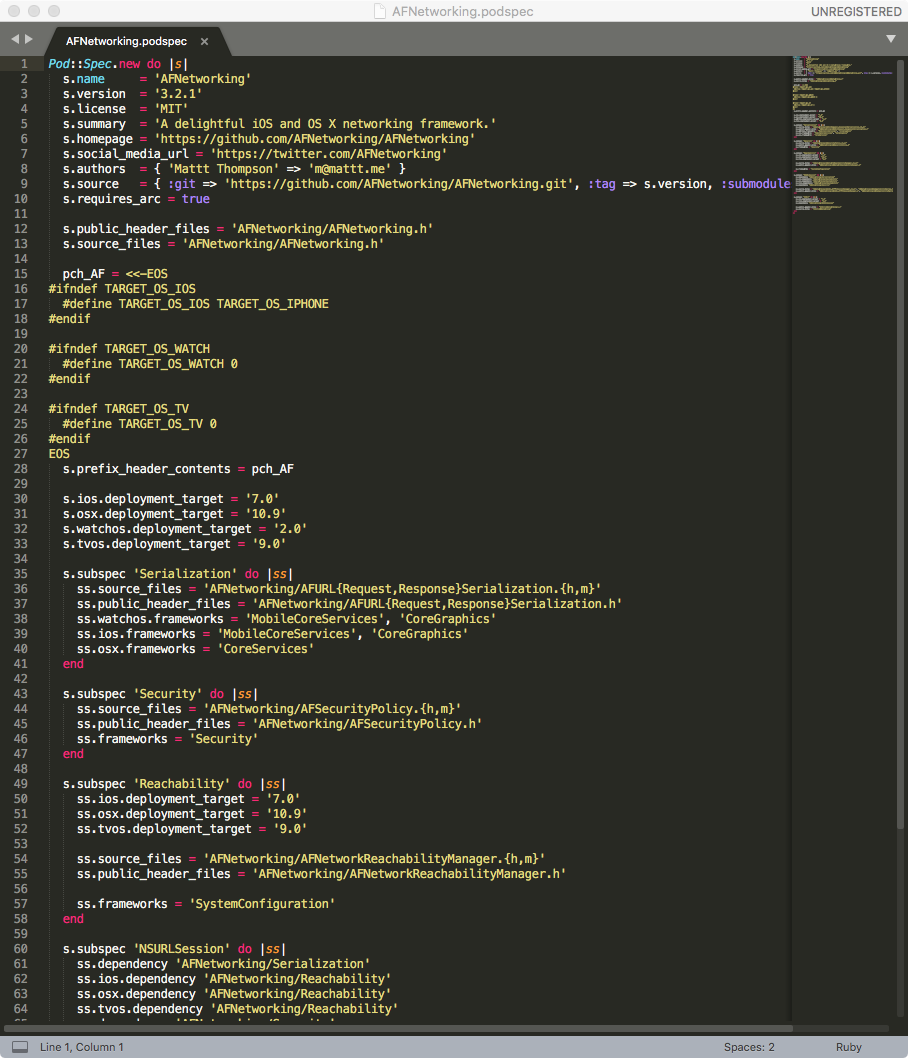The image size is (908, 1058).
Task: Click the 'end' keyword on line 58
Action: coord(74,919)
